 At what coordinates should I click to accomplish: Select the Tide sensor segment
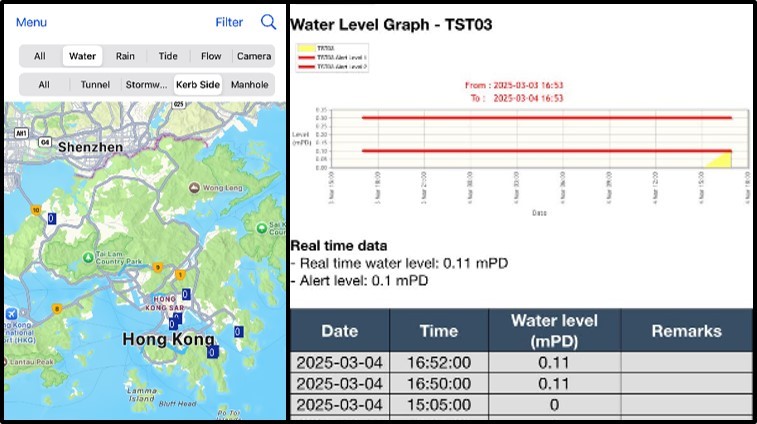(168, 57)
